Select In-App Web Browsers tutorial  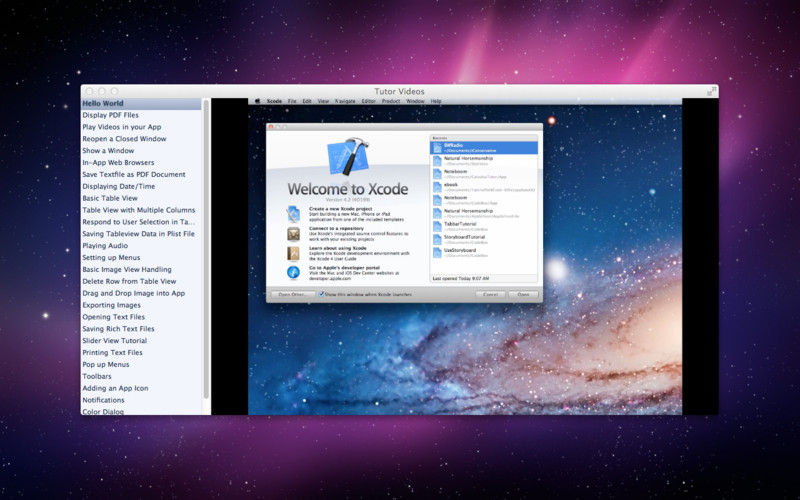(141, 162)
